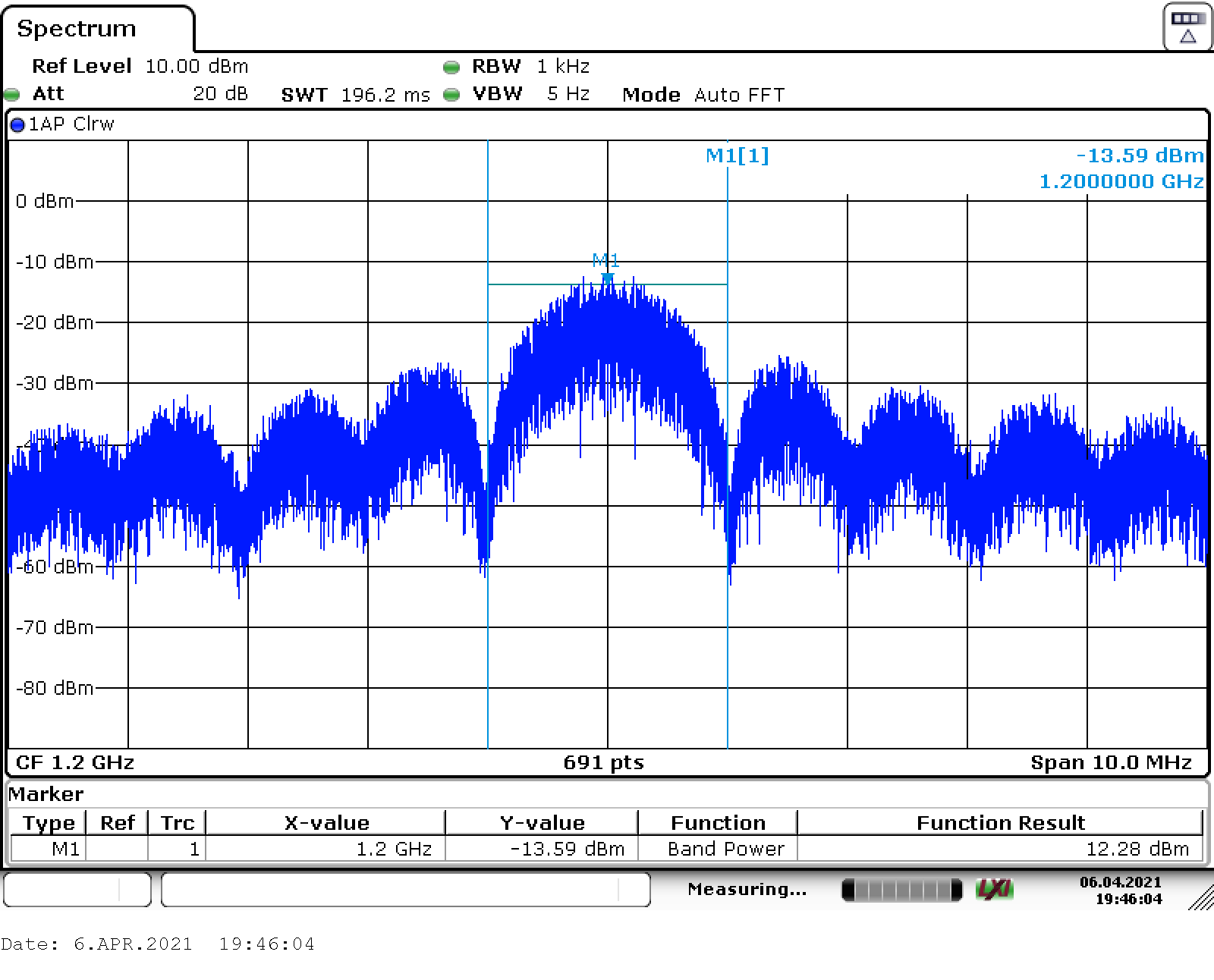Click the measurement progress bar
Screen dimensions: 1214x980
[x=901, y=889]
